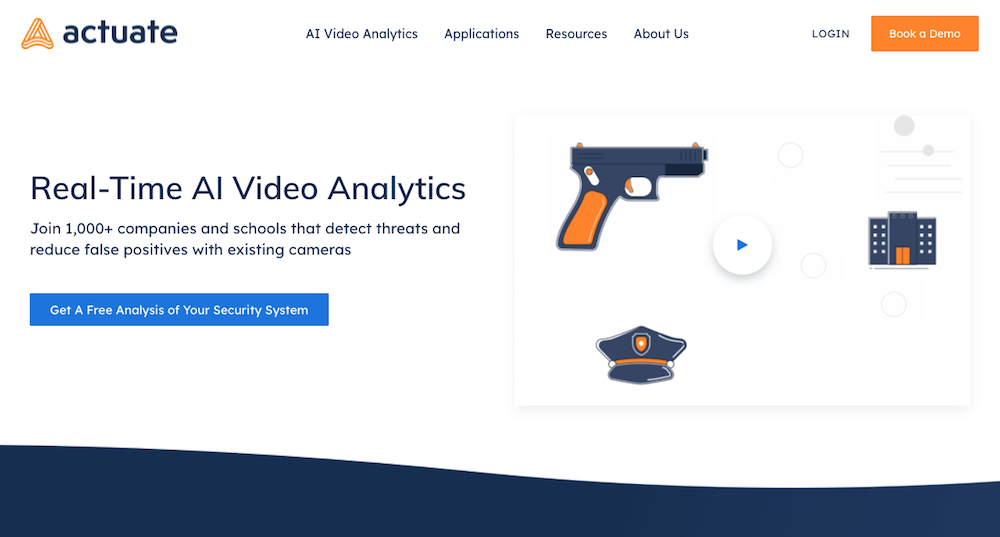1000x537 pixels.
Task: Open the Resources menu
Action: tap(576, 34)
